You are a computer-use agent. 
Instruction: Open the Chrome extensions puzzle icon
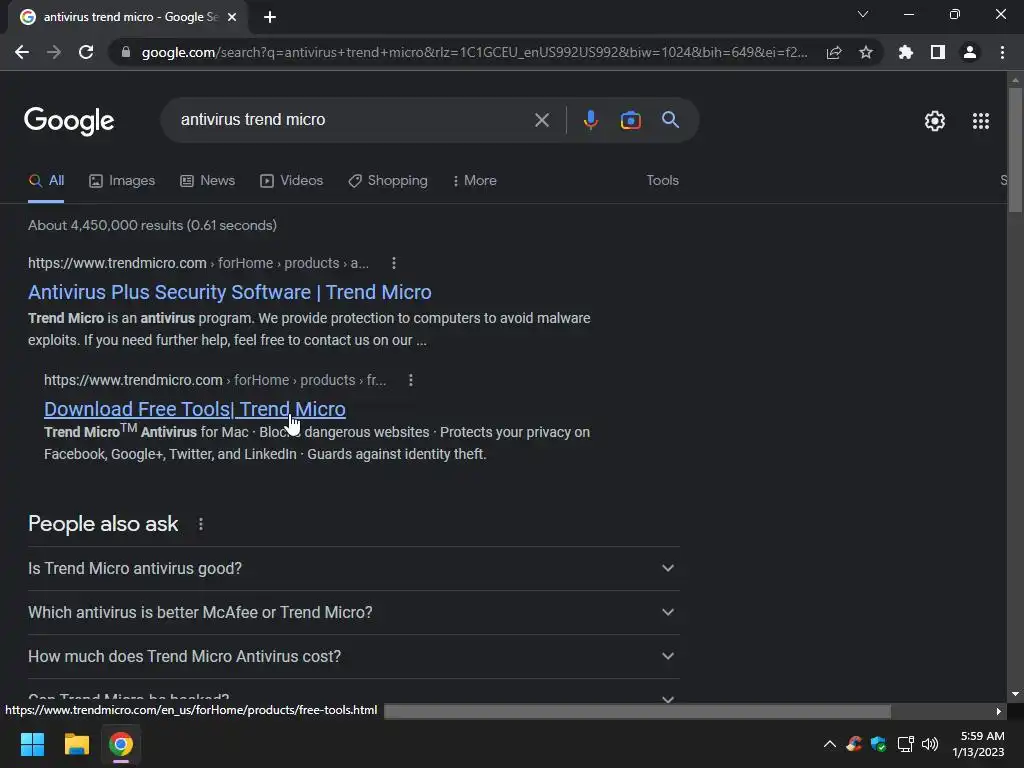906,52
